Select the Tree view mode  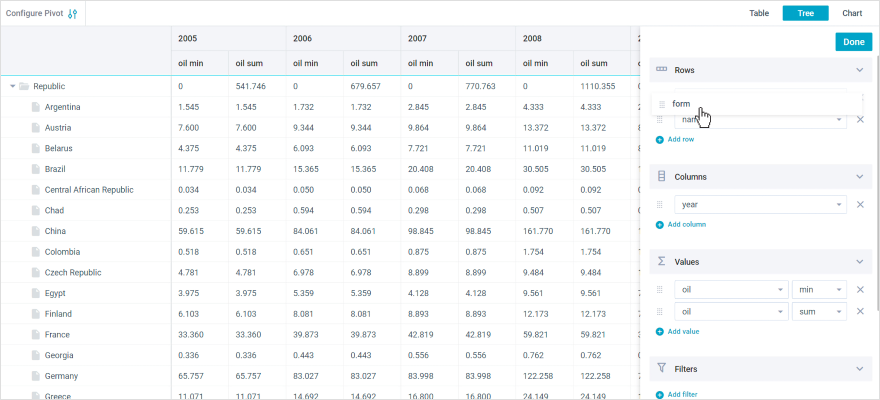coord(805,14)
